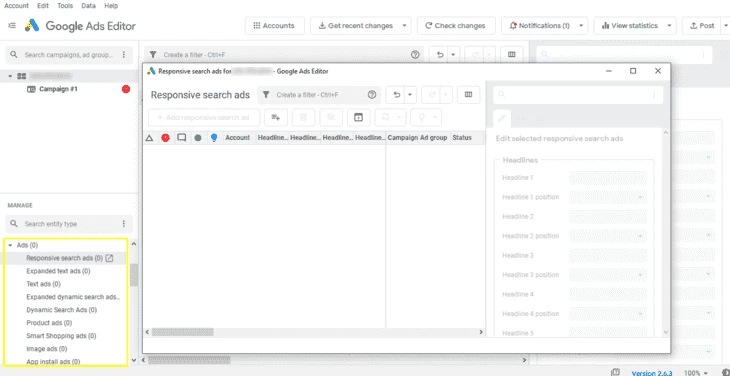Viewport: 730px width, 376px height.
Task: Click View statistics button
Action: point(629,26)
